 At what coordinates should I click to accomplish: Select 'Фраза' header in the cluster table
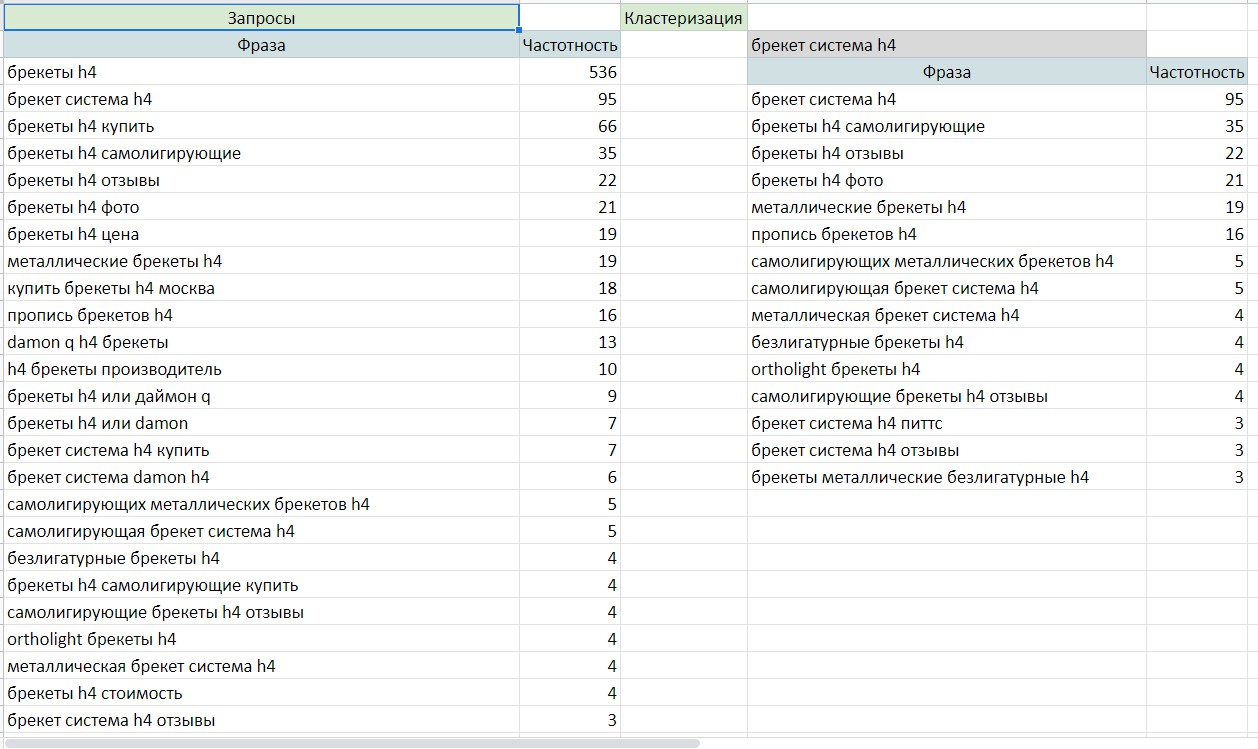[947, 72]
